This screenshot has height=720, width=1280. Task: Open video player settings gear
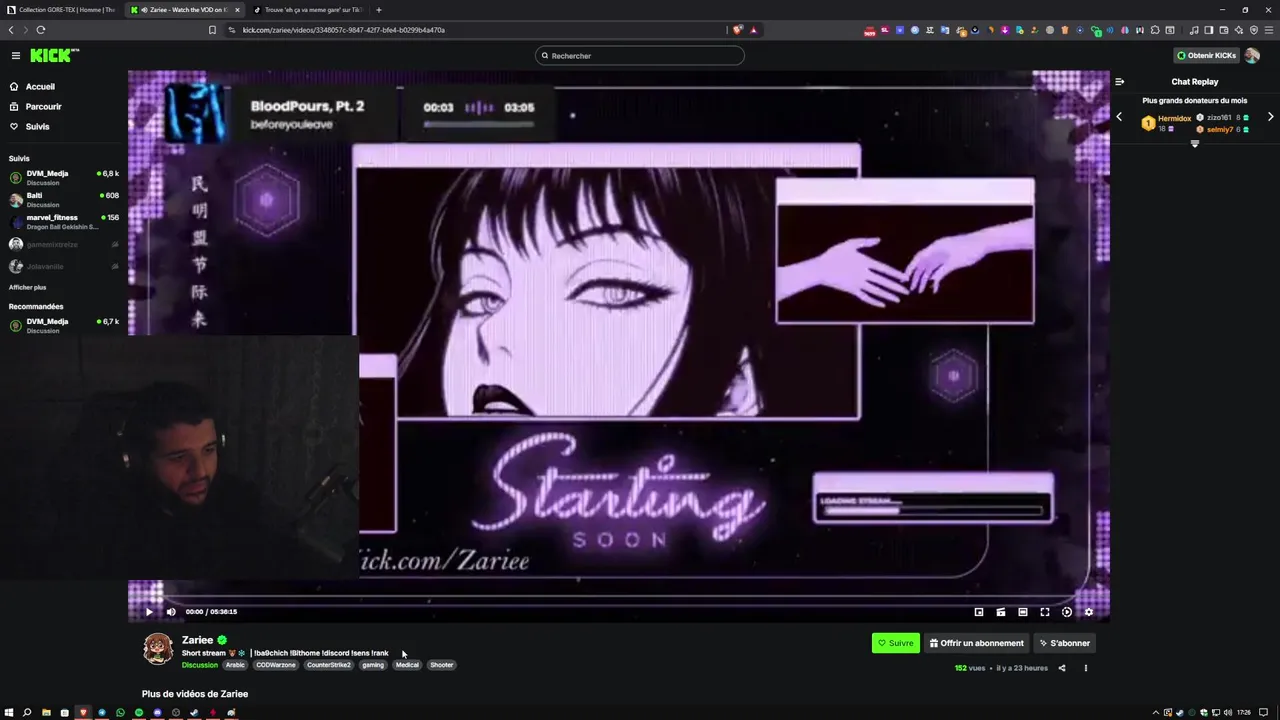click(x=1089, y=612)
